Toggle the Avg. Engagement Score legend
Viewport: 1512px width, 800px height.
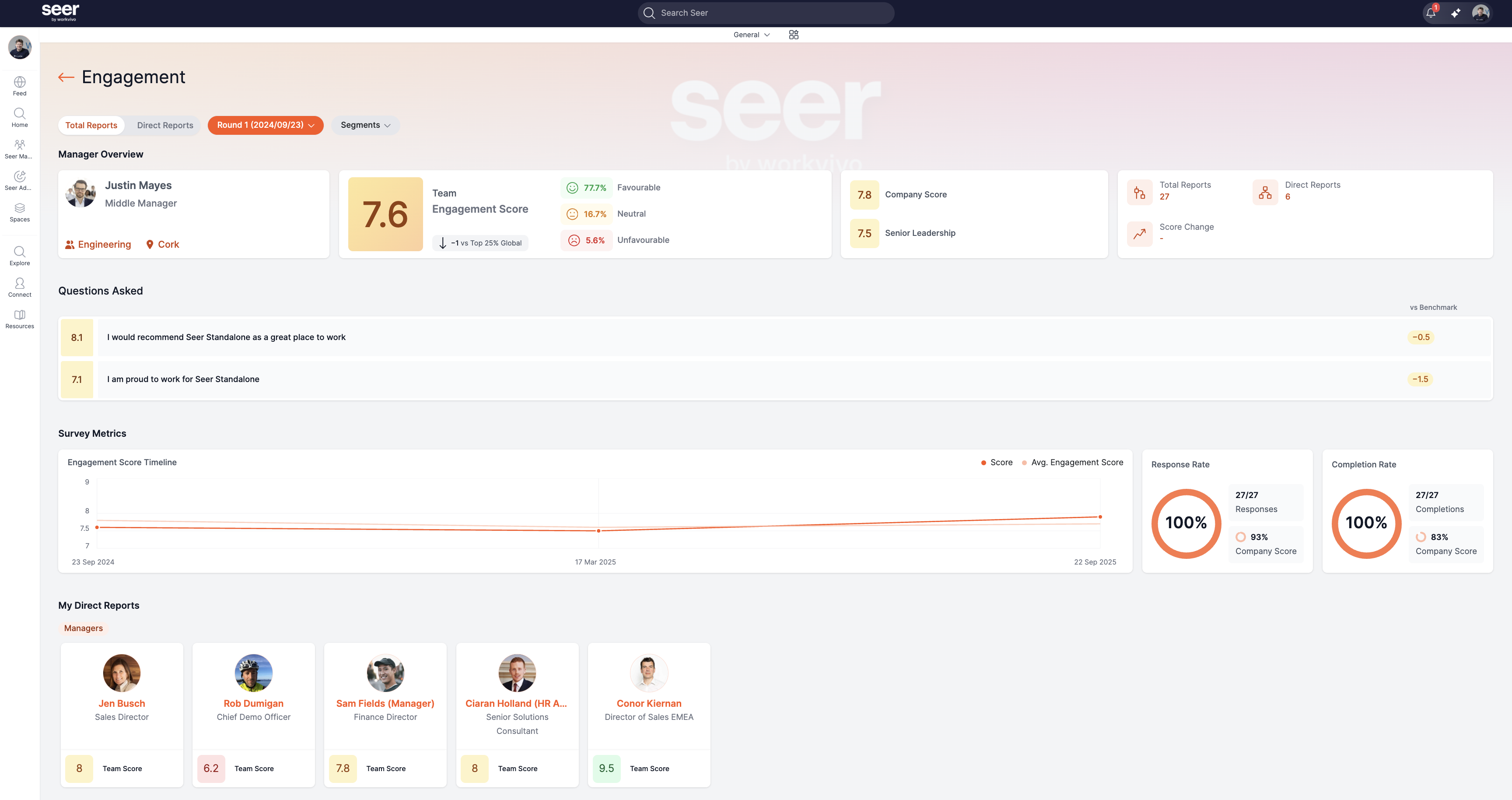tap(1072, 463)
